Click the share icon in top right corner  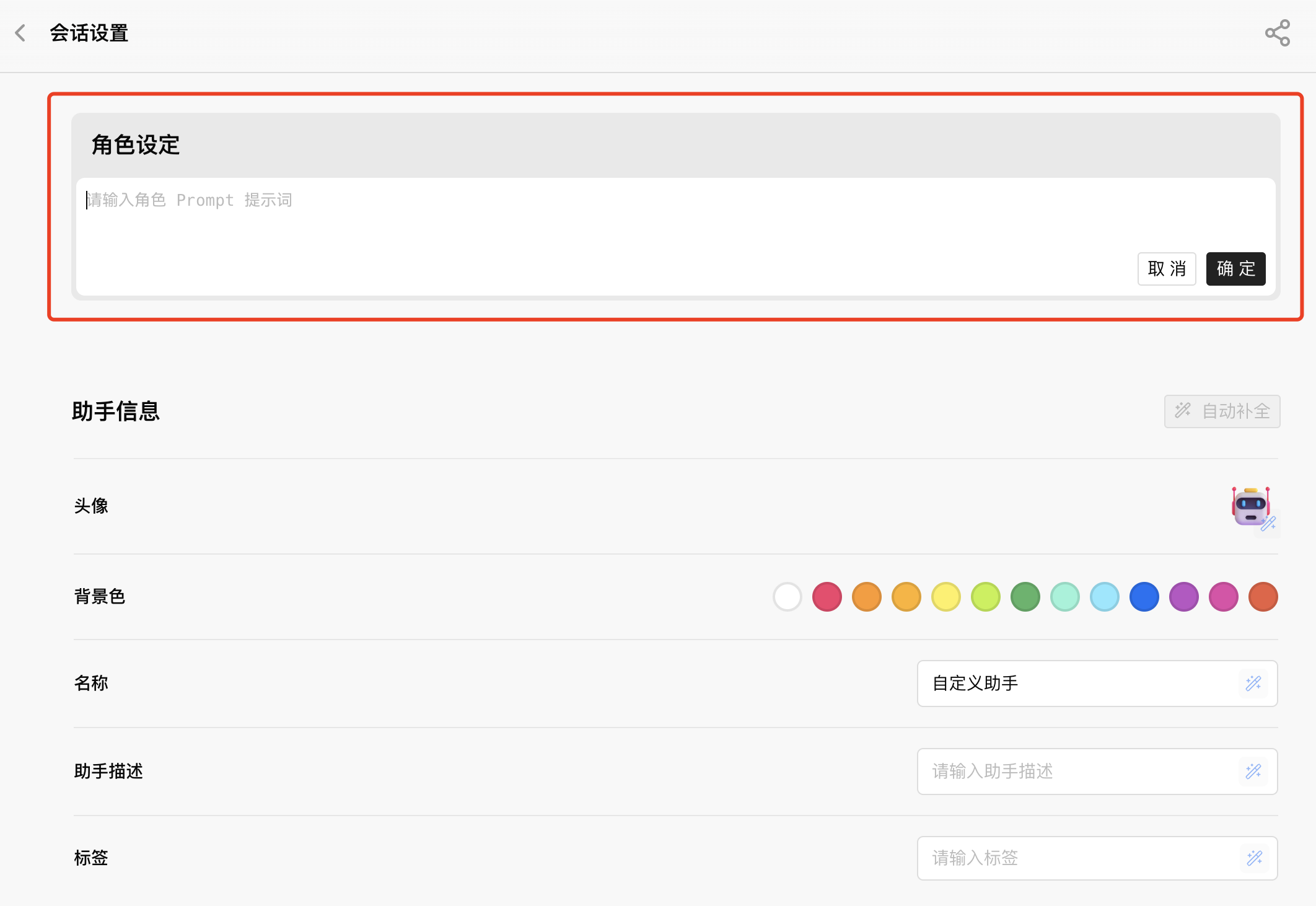pos(1276,33)
